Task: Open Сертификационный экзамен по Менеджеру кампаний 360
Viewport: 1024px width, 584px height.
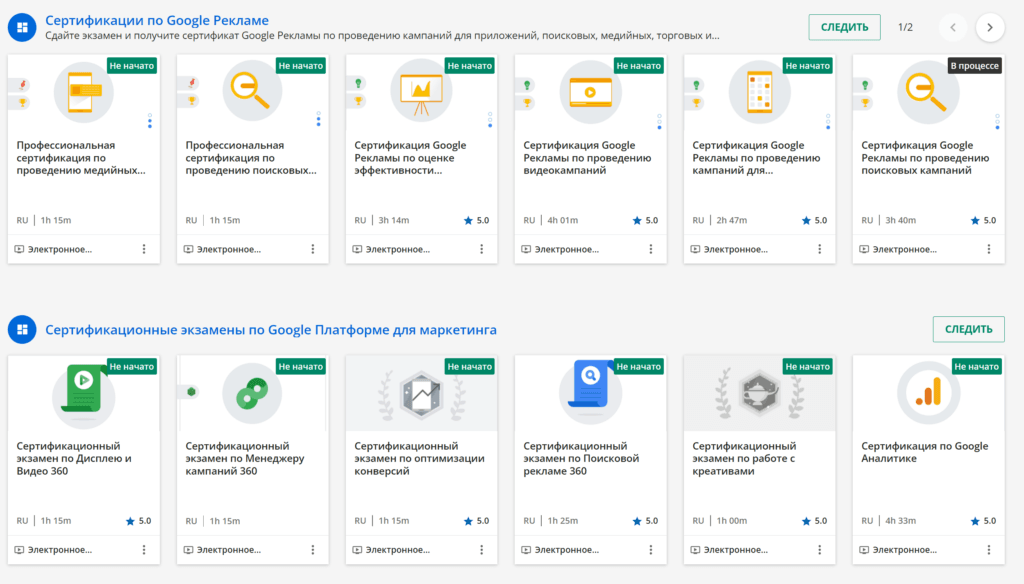Action: tap(245, 459)
